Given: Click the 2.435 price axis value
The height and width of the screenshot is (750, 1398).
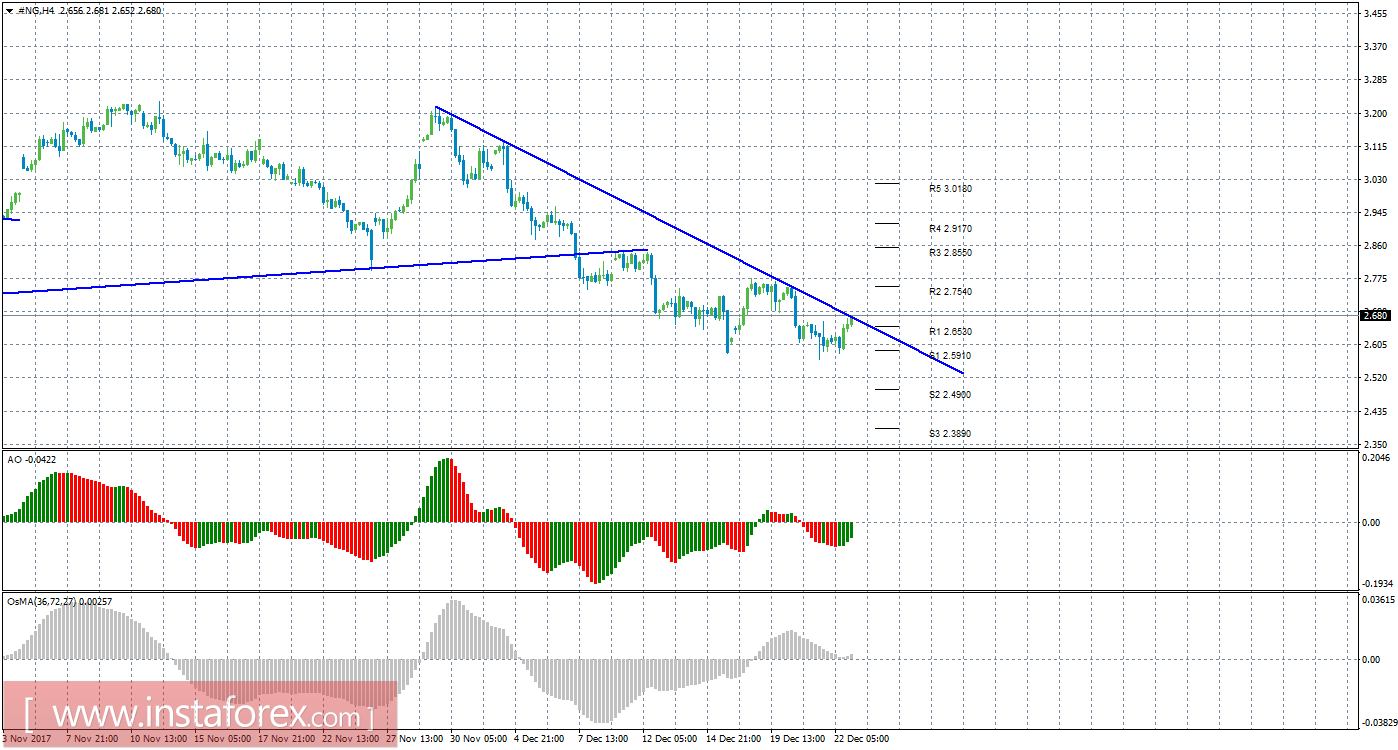Looking at the screenshot, I should pos(1376,411).
